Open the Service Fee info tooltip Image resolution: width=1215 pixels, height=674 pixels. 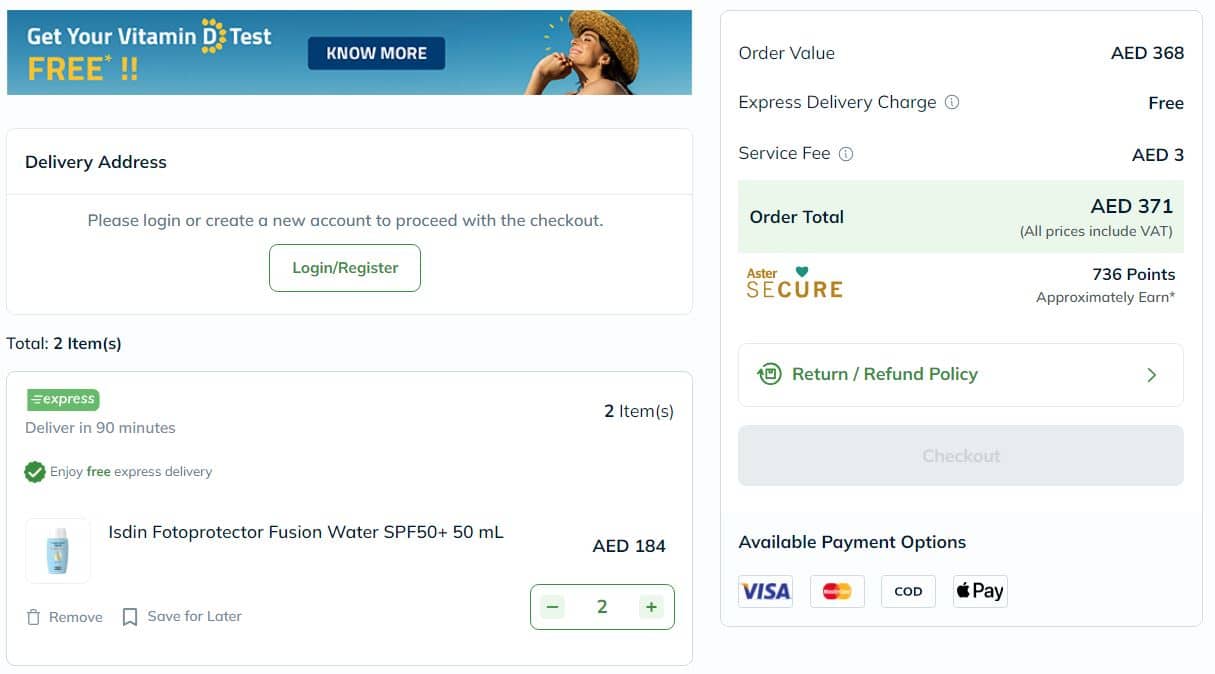point(846,154)
